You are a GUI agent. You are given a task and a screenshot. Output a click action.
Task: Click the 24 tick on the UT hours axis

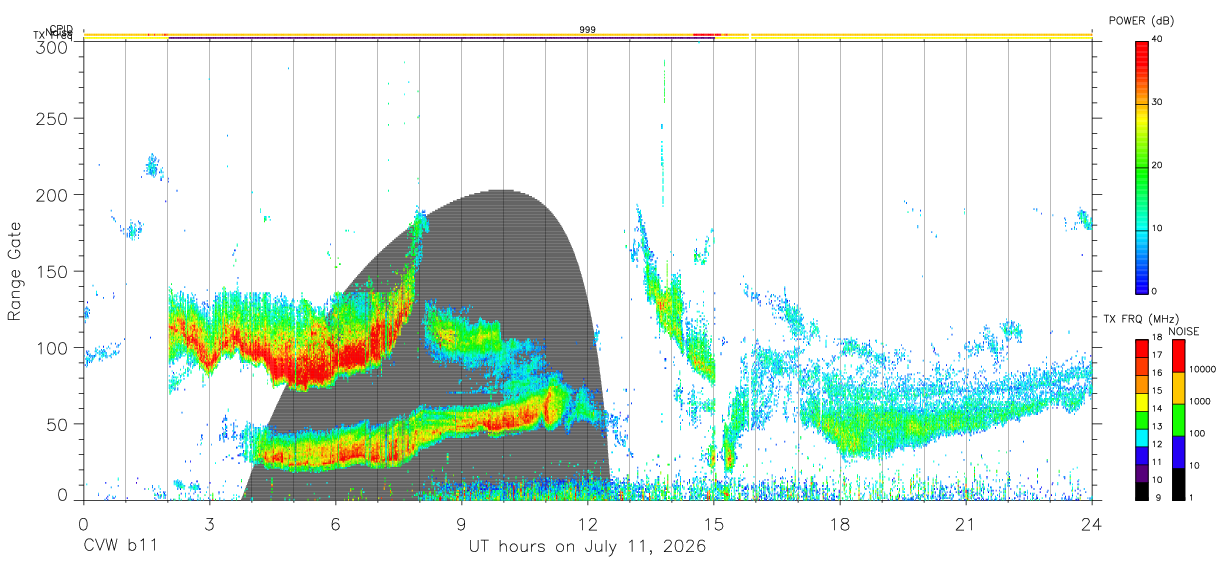(1091, 524)
